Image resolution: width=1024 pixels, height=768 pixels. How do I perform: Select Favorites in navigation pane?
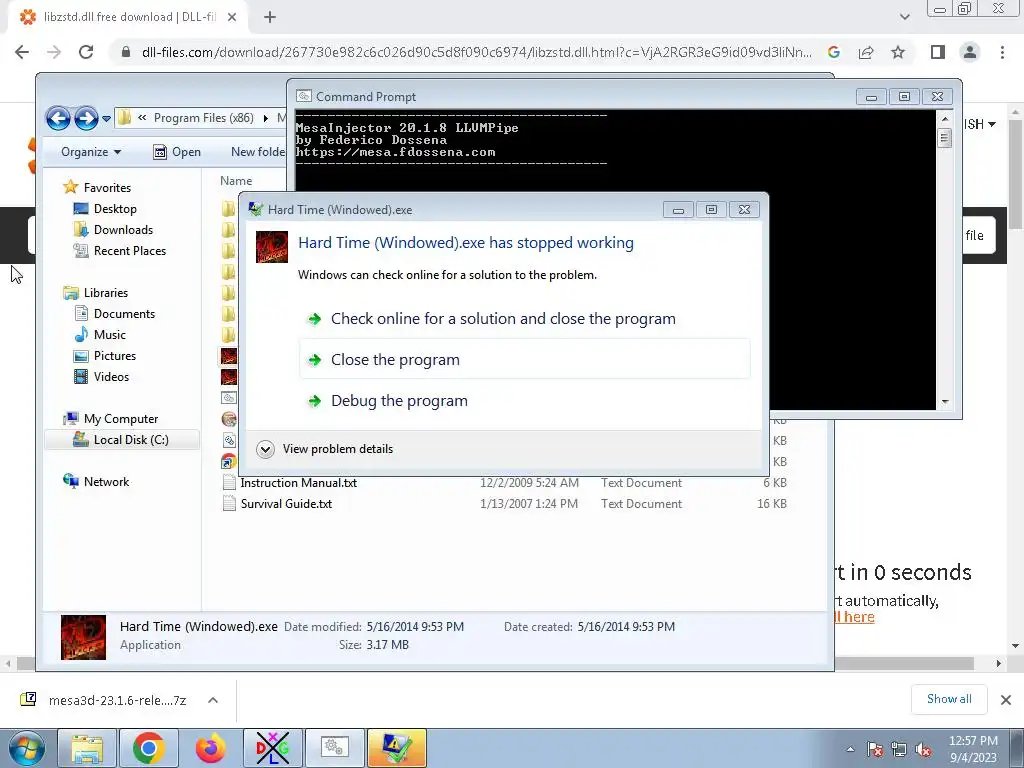107,187
